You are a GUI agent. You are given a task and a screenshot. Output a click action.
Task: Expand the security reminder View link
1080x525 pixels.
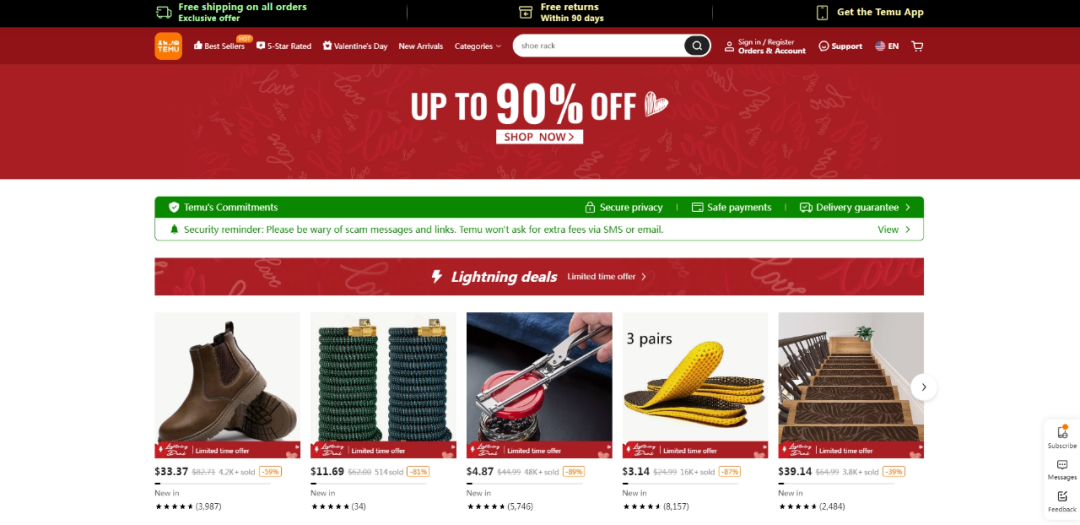894,229
